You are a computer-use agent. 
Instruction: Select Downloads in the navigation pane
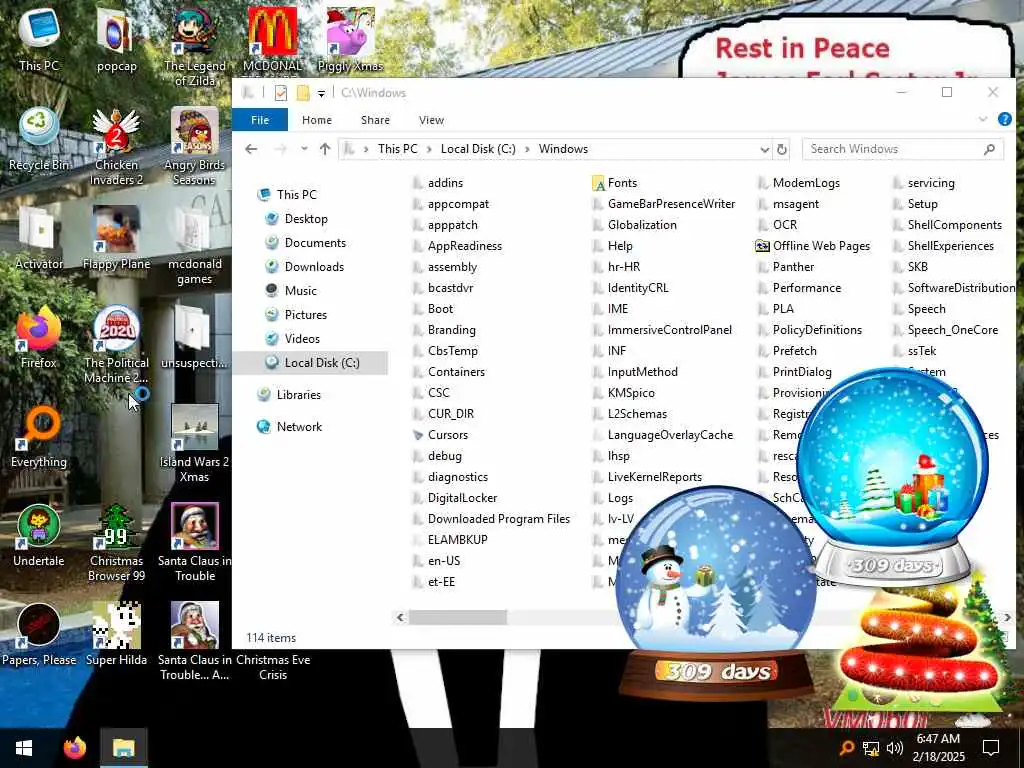314,266
